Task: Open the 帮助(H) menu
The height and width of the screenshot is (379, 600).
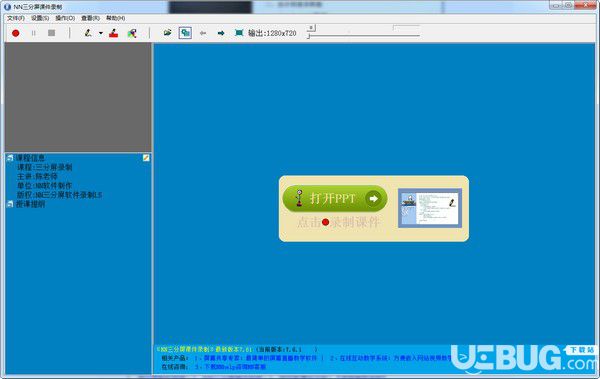Action: (116, 18)
